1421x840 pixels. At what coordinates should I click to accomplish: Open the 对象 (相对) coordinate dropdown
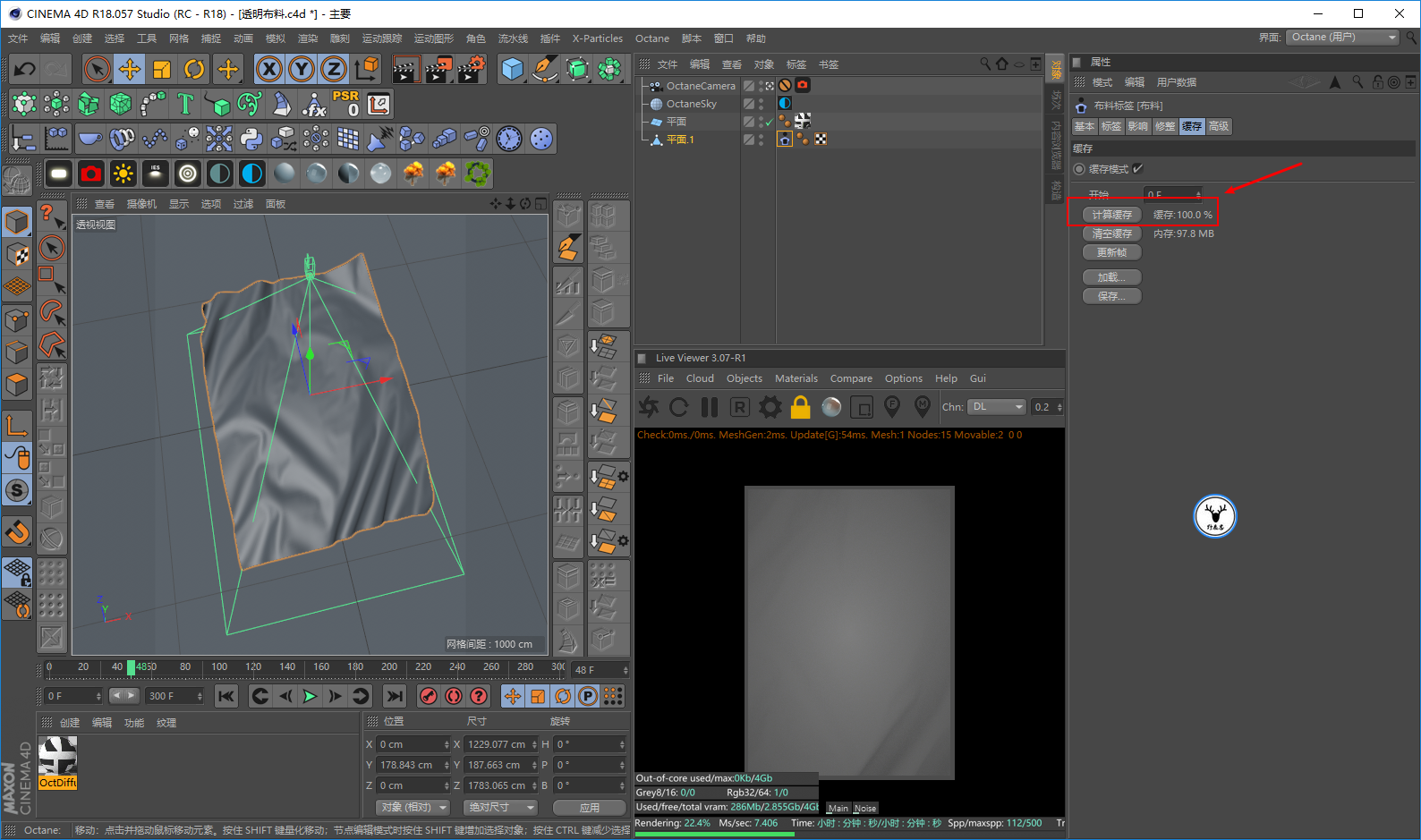pyautogui.click(x=413, y=807)
